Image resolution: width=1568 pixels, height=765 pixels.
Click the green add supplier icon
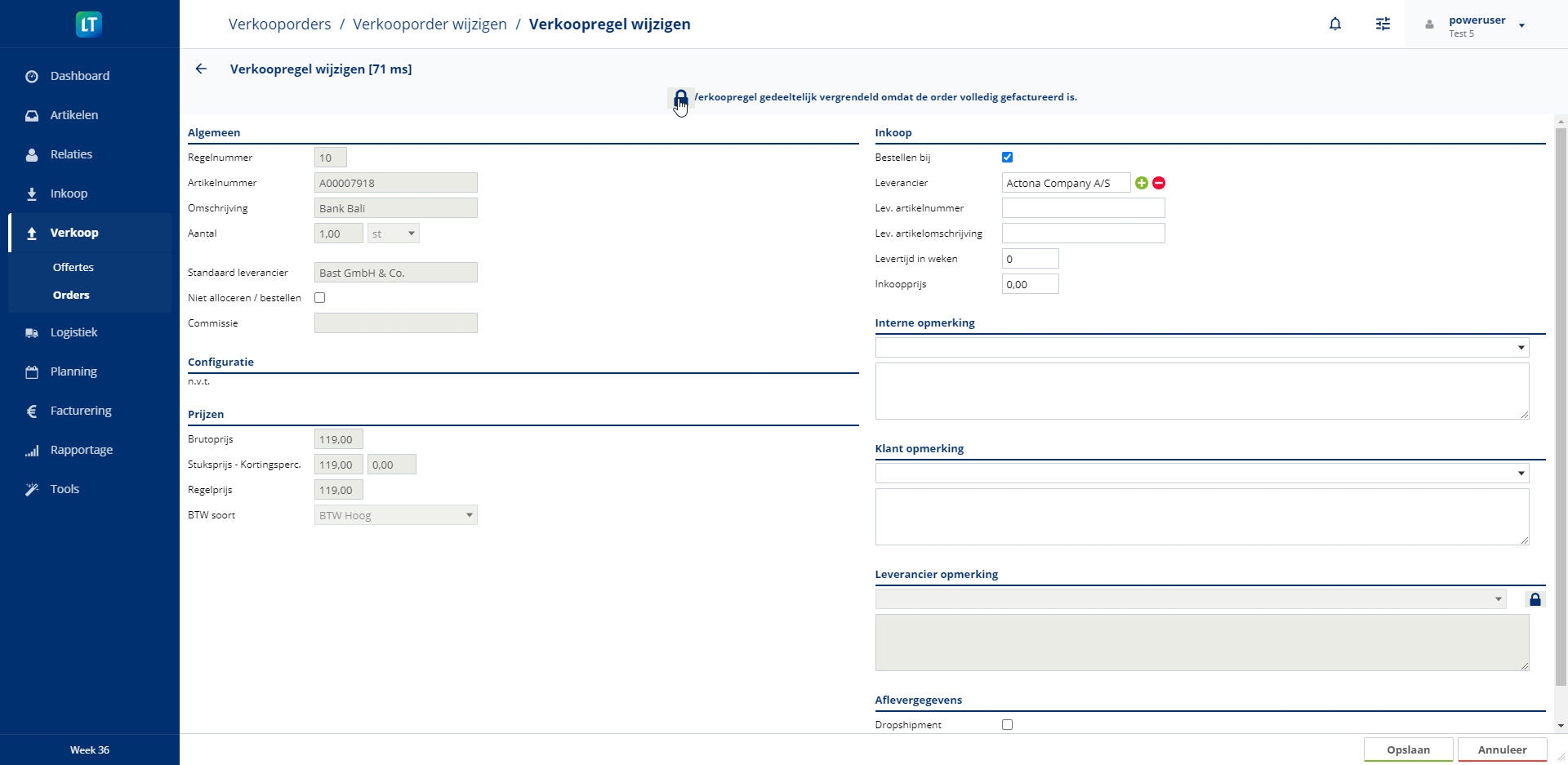(1142, 183)
